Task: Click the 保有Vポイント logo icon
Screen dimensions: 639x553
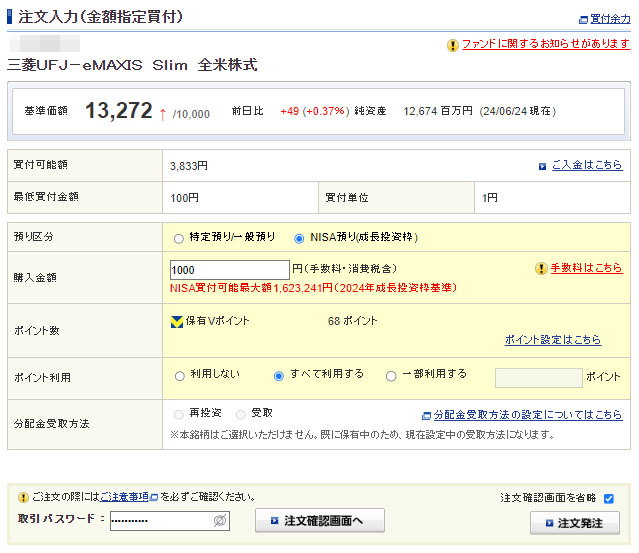Action: coord(177,321)
